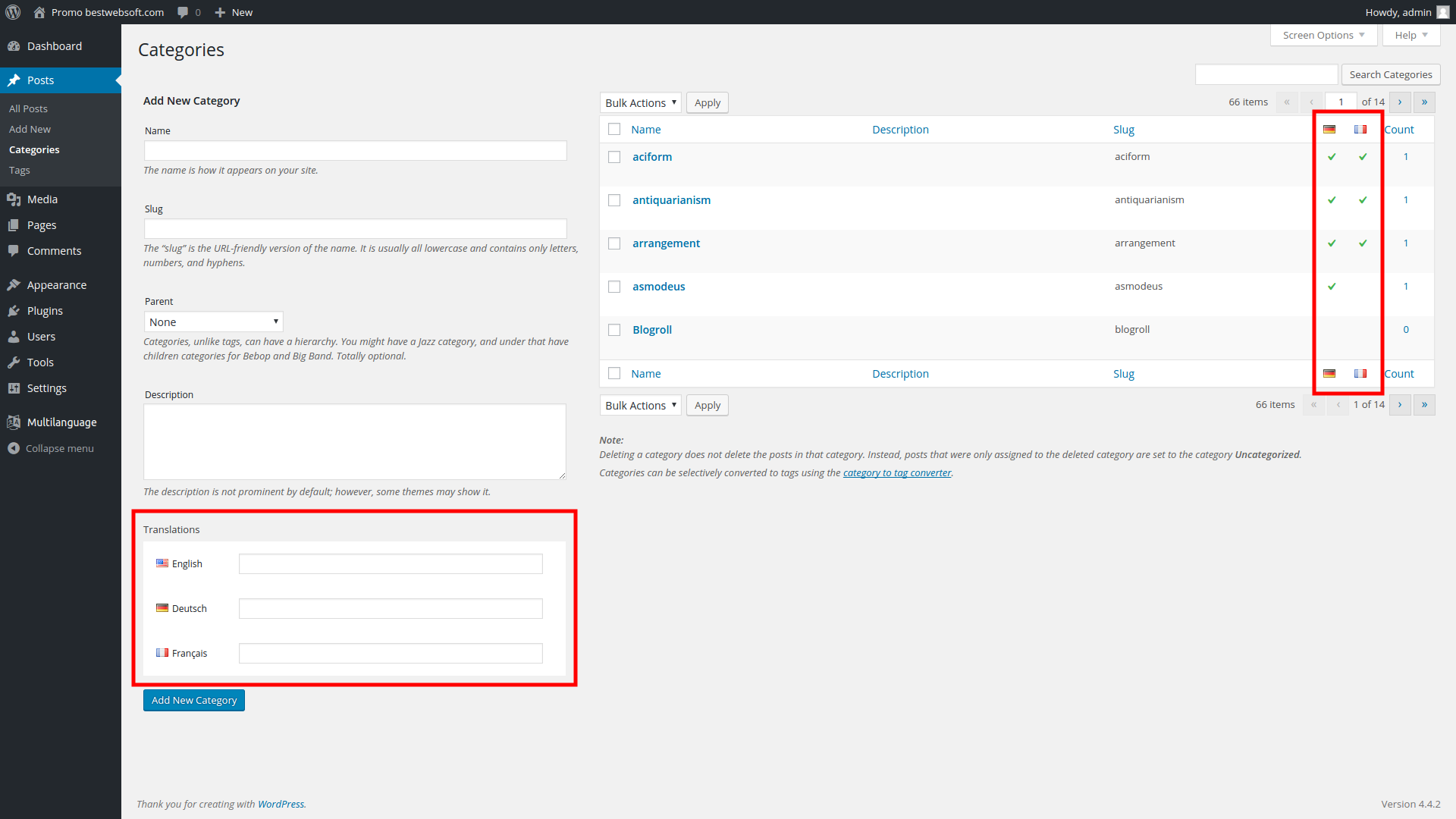Open the bottom Bulk Actions dropdown
The height and width of the screenshot is (819, 1456).
pos(641,406)
